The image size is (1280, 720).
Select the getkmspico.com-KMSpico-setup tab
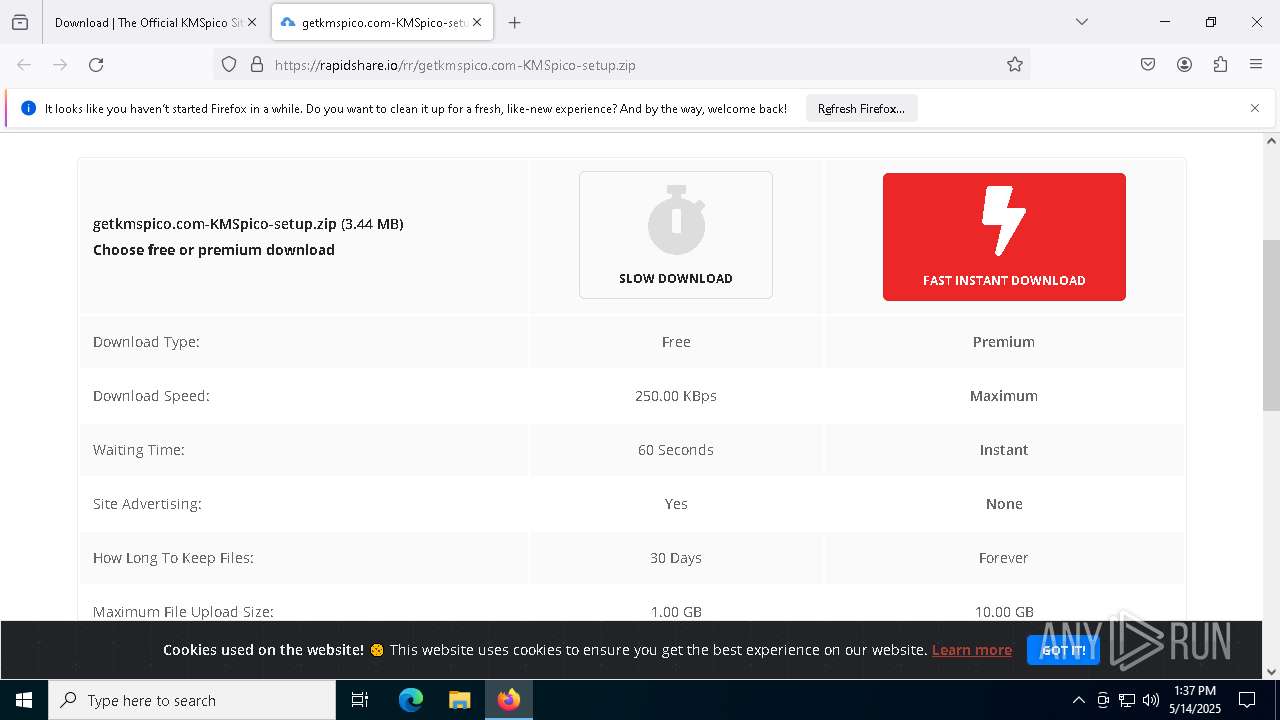point(381,22)
